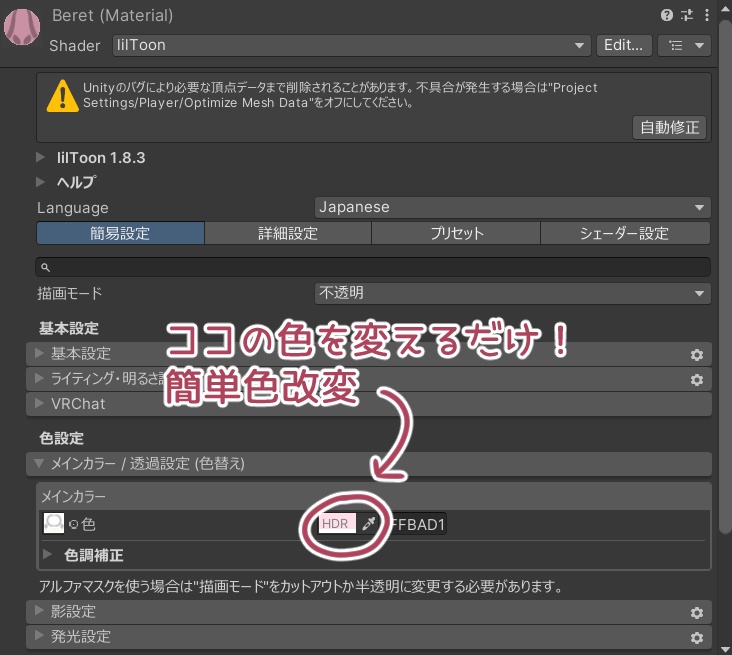Expand the 影設定 foldout
732x655 pixels.
[x=369, y=612]
